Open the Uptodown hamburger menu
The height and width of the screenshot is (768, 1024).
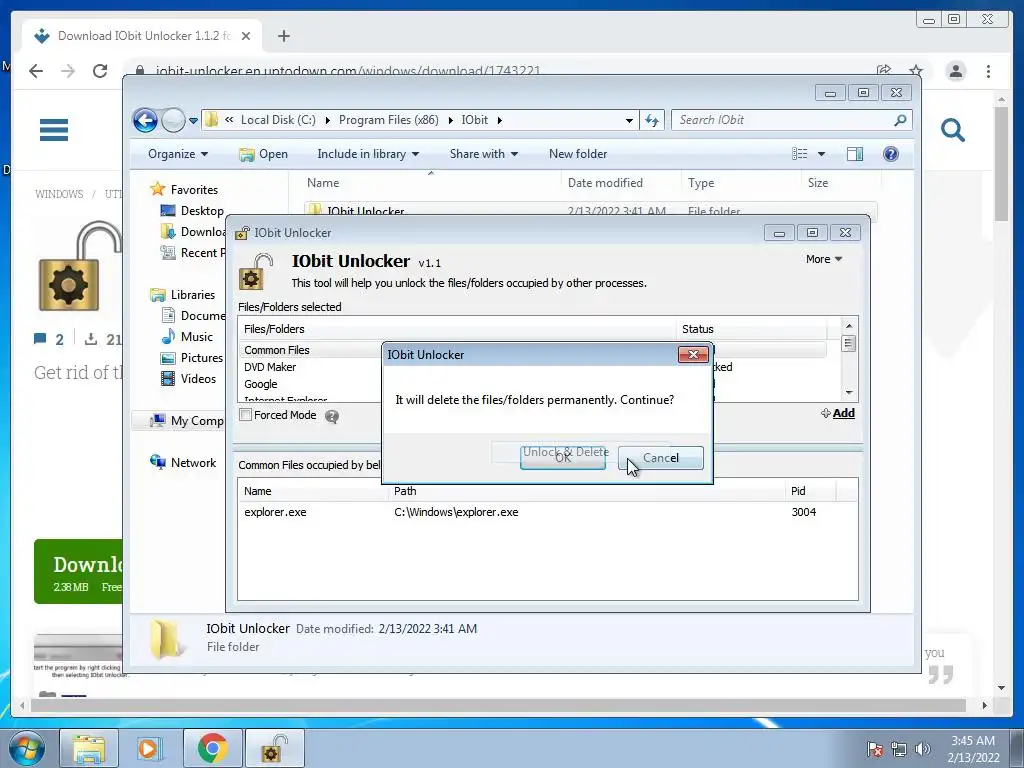[54, 130]
